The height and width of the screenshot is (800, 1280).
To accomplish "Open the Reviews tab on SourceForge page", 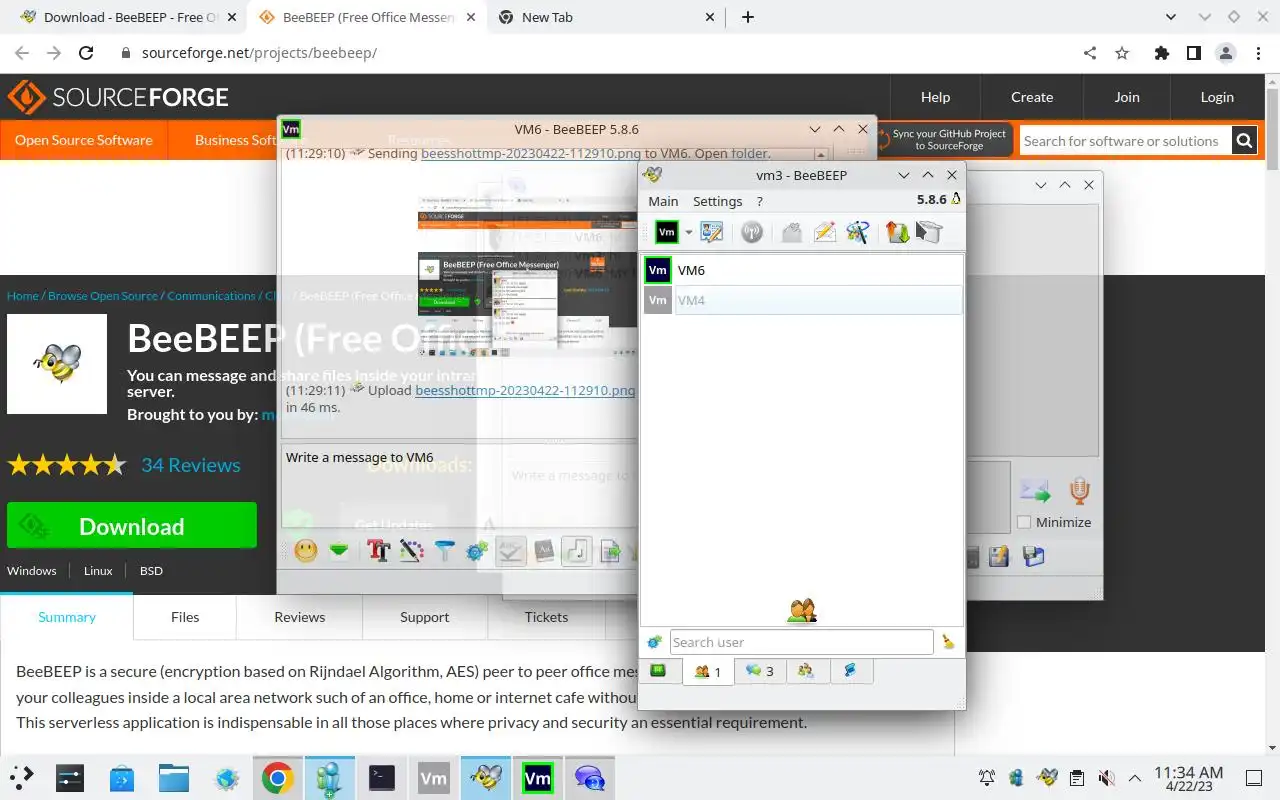I will [300, 617].
